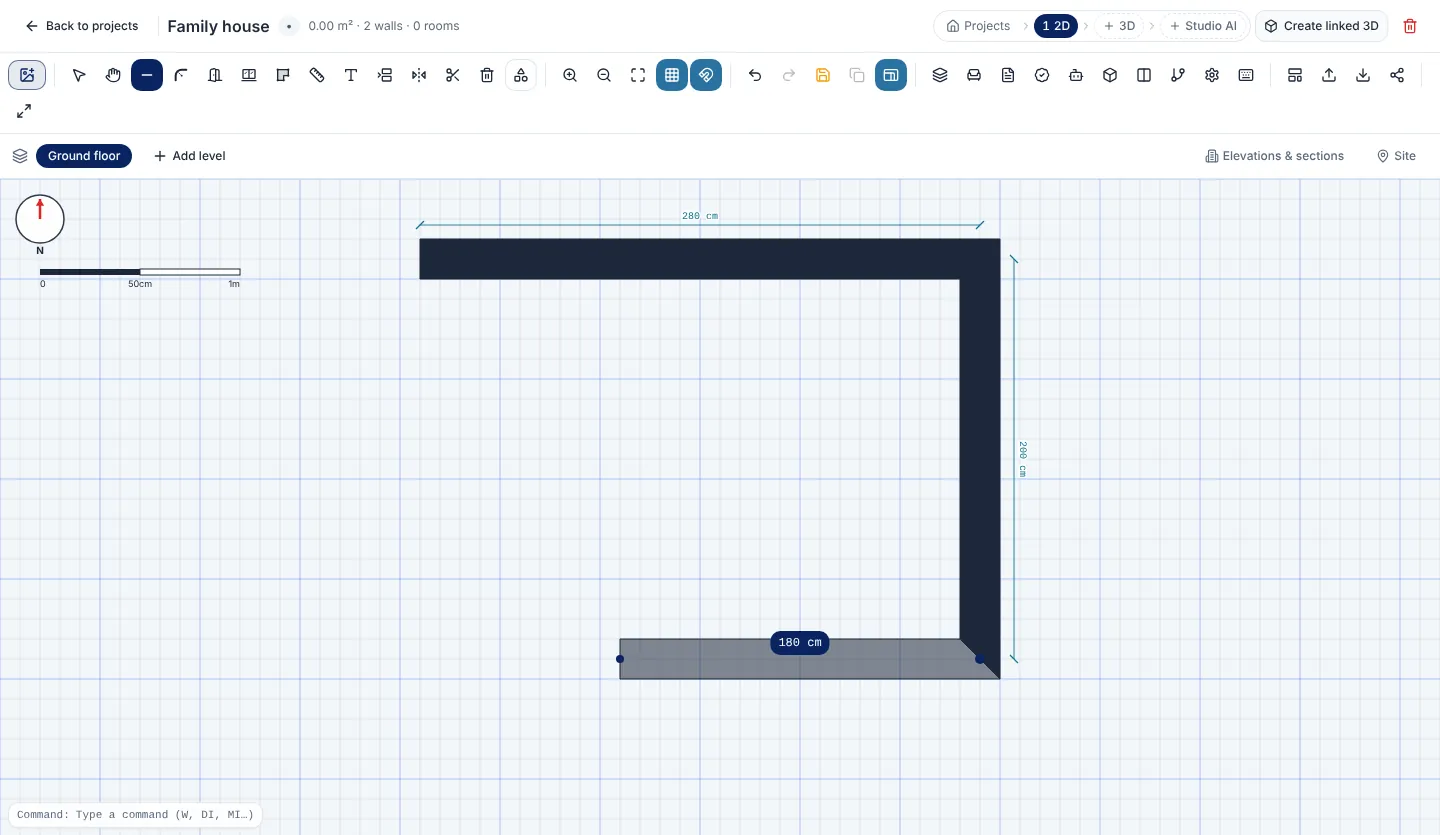Open the layers stack panel

point(940,75)
